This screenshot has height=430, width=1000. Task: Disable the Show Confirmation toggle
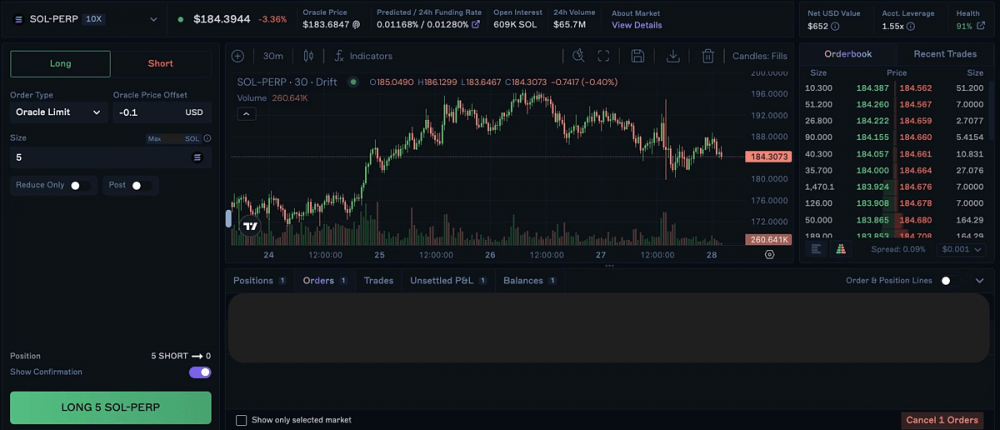point(200,372)
